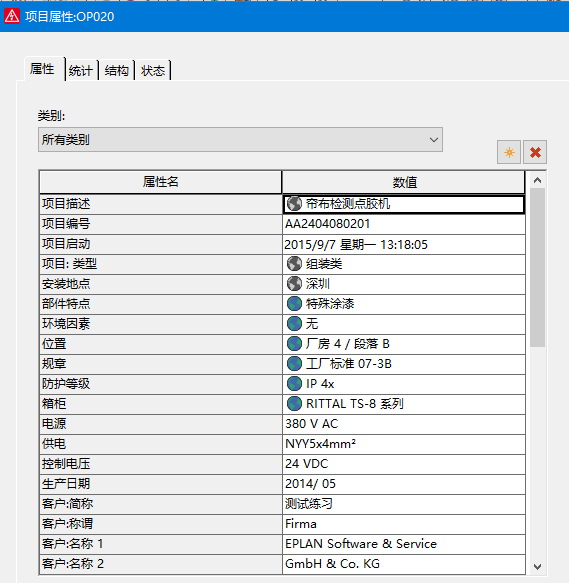569x583 pixels.
Task: Select the 项目编号 value AA2404080201 field
Action: [404, 224]
